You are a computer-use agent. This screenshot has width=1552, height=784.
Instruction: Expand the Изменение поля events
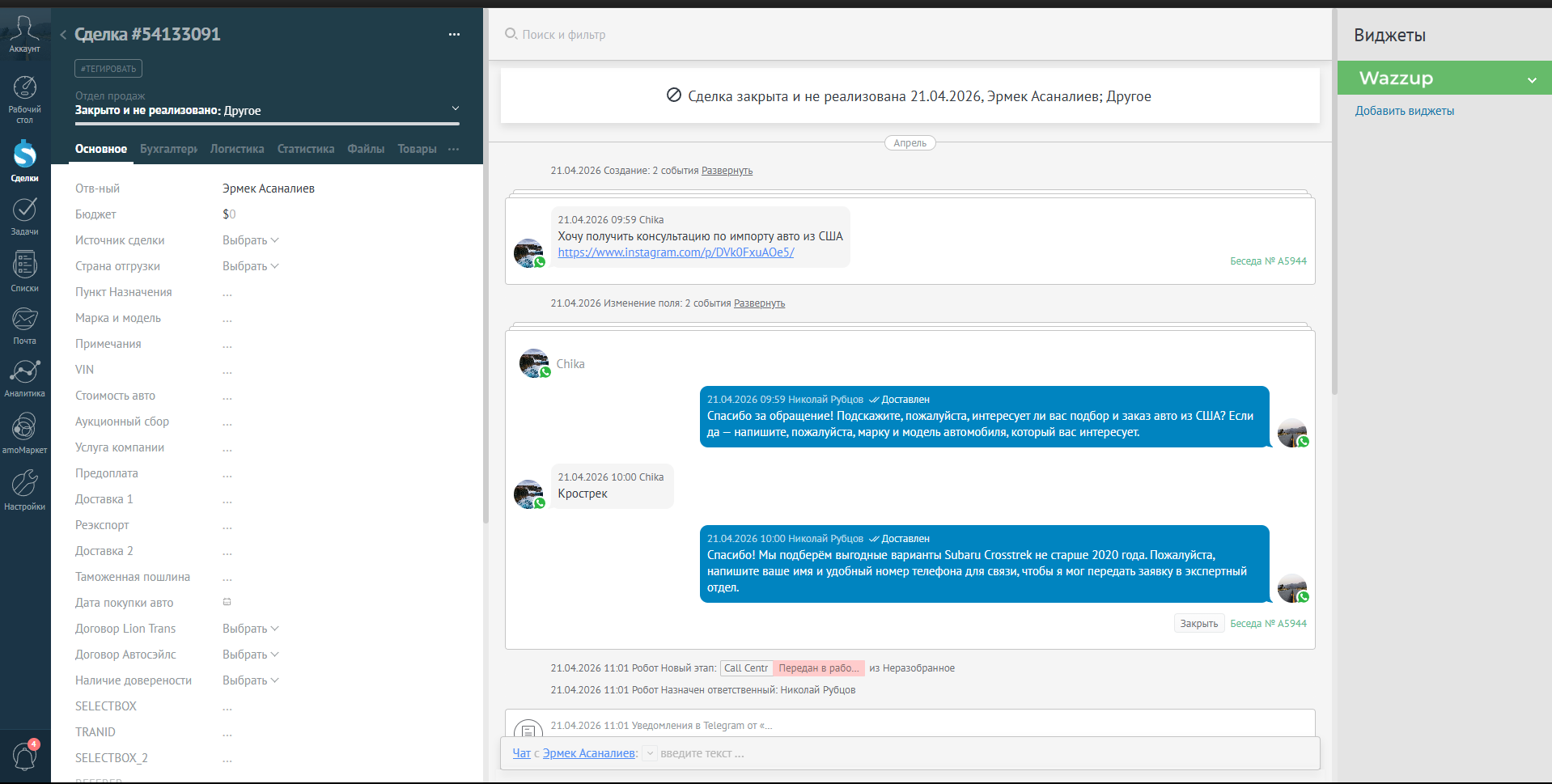point(759,303)
